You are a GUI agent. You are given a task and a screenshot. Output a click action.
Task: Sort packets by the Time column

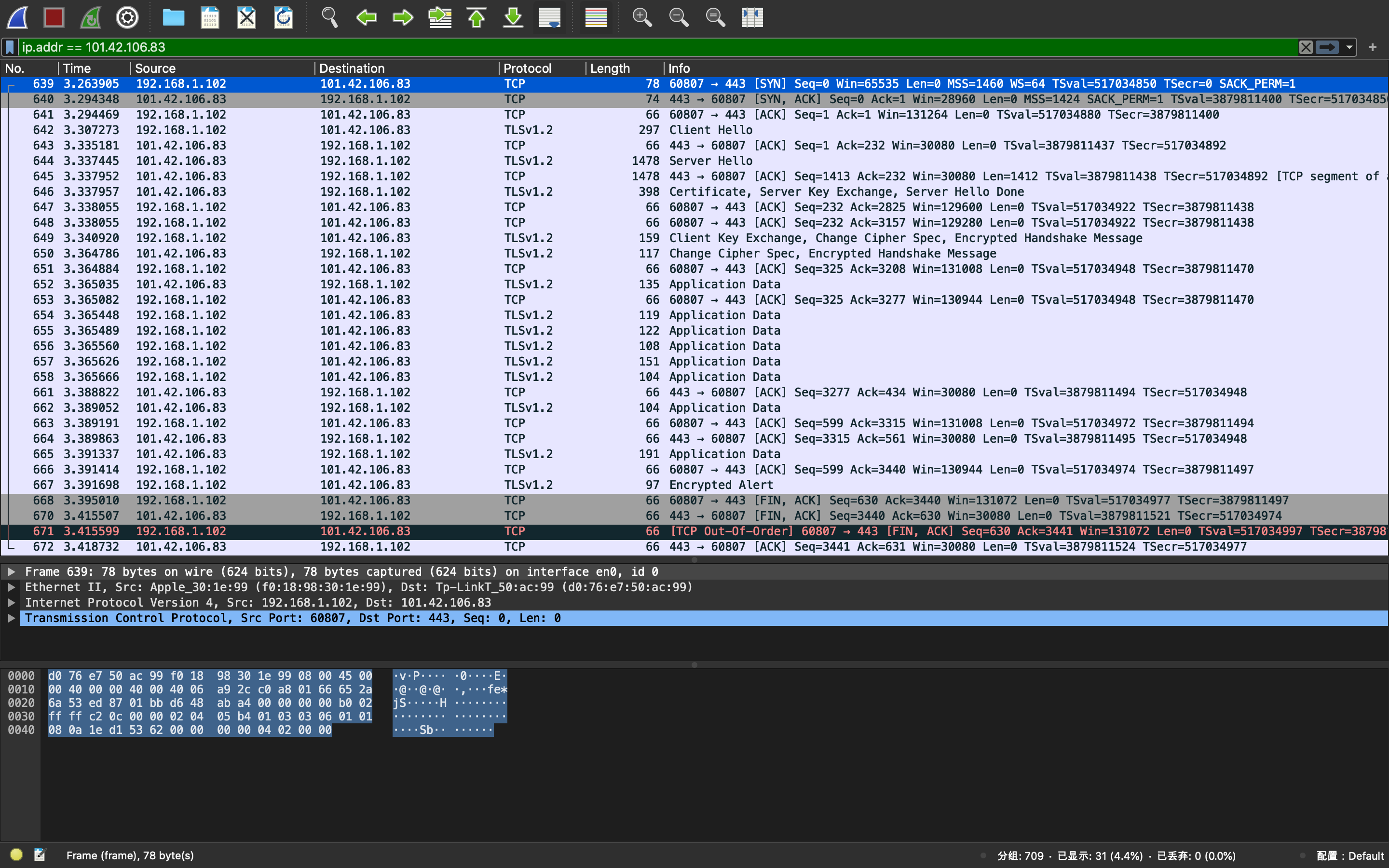click(94, 68)
